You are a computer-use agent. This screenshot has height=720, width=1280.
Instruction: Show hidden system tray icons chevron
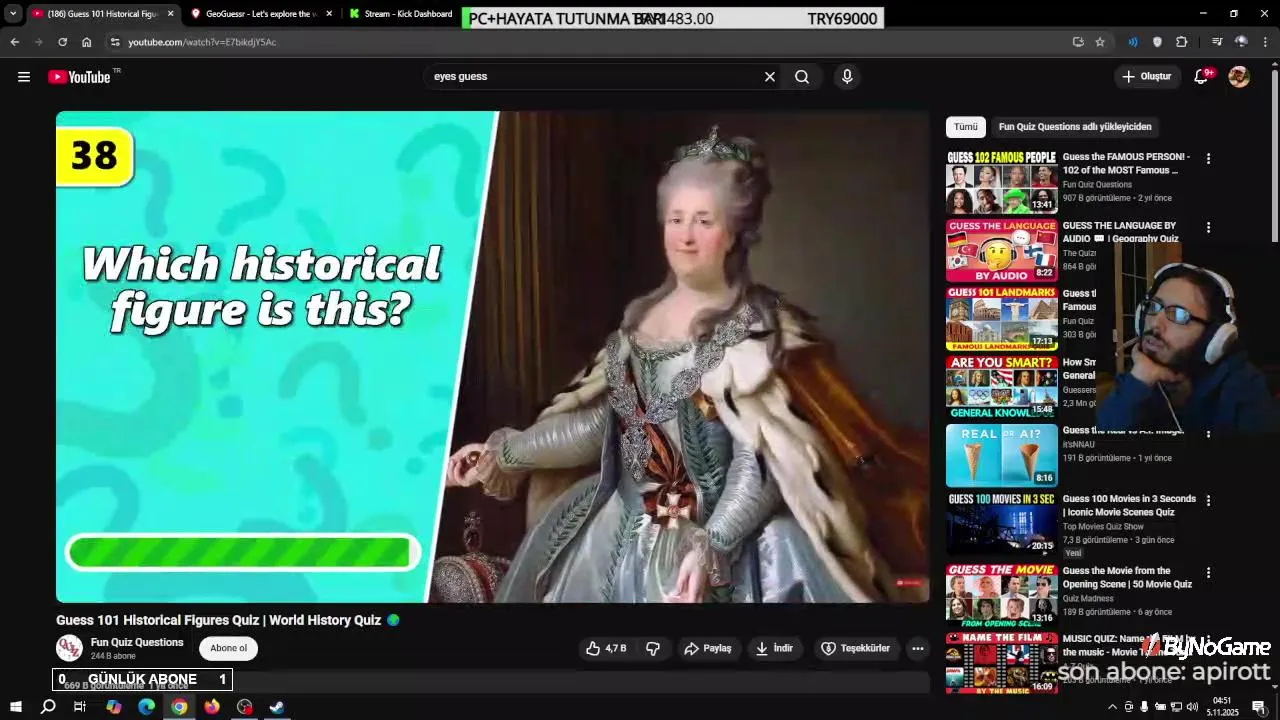[1112, 707]
